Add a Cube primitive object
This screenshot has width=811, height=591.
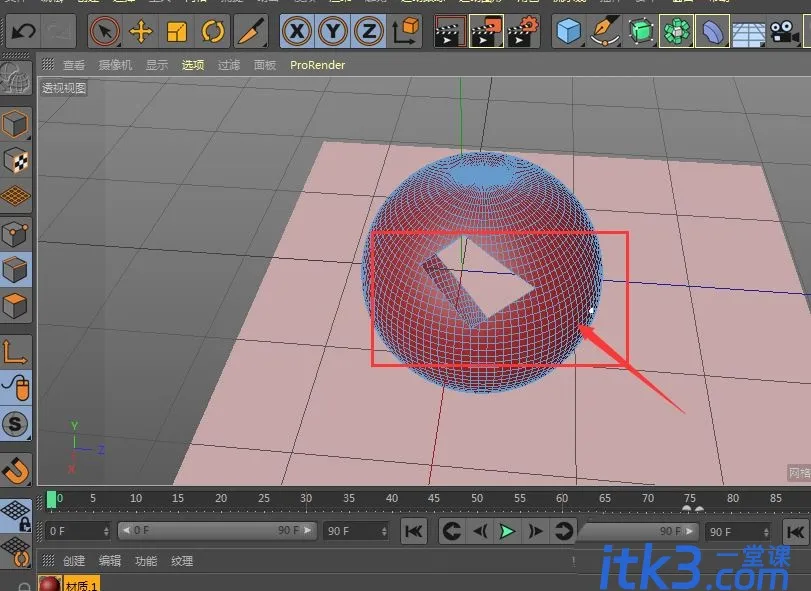568,32
